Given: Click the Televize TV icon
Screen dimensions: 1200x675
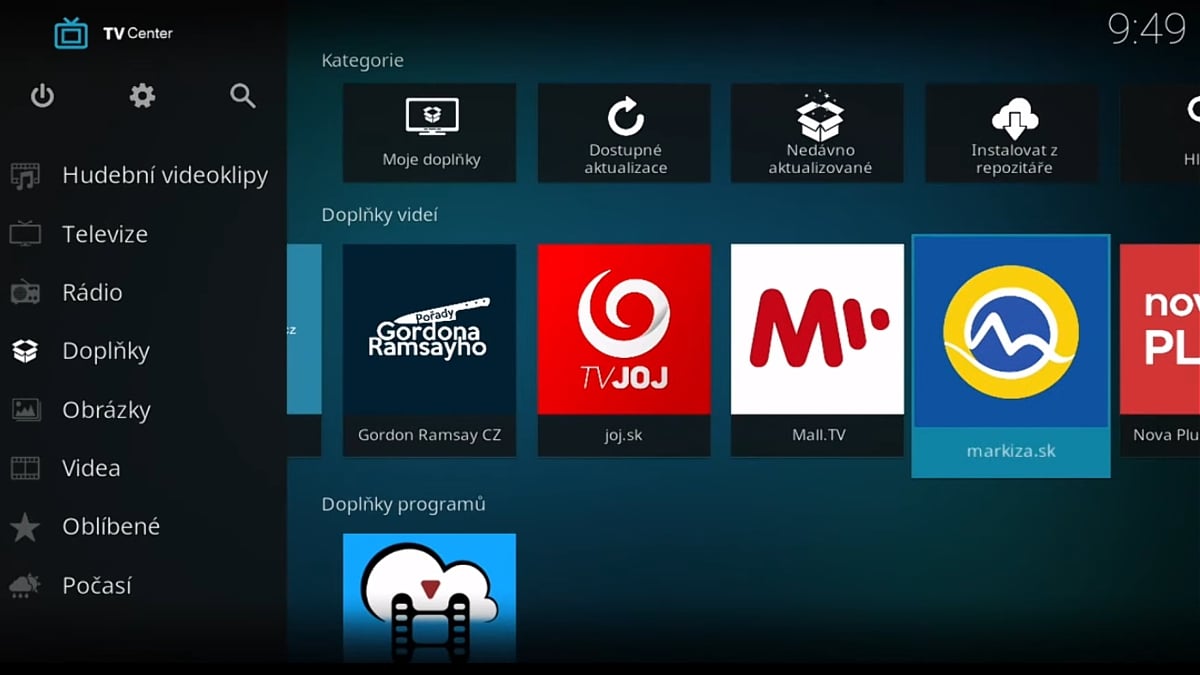Looking at the screenshot, I should tap(25, 234).
